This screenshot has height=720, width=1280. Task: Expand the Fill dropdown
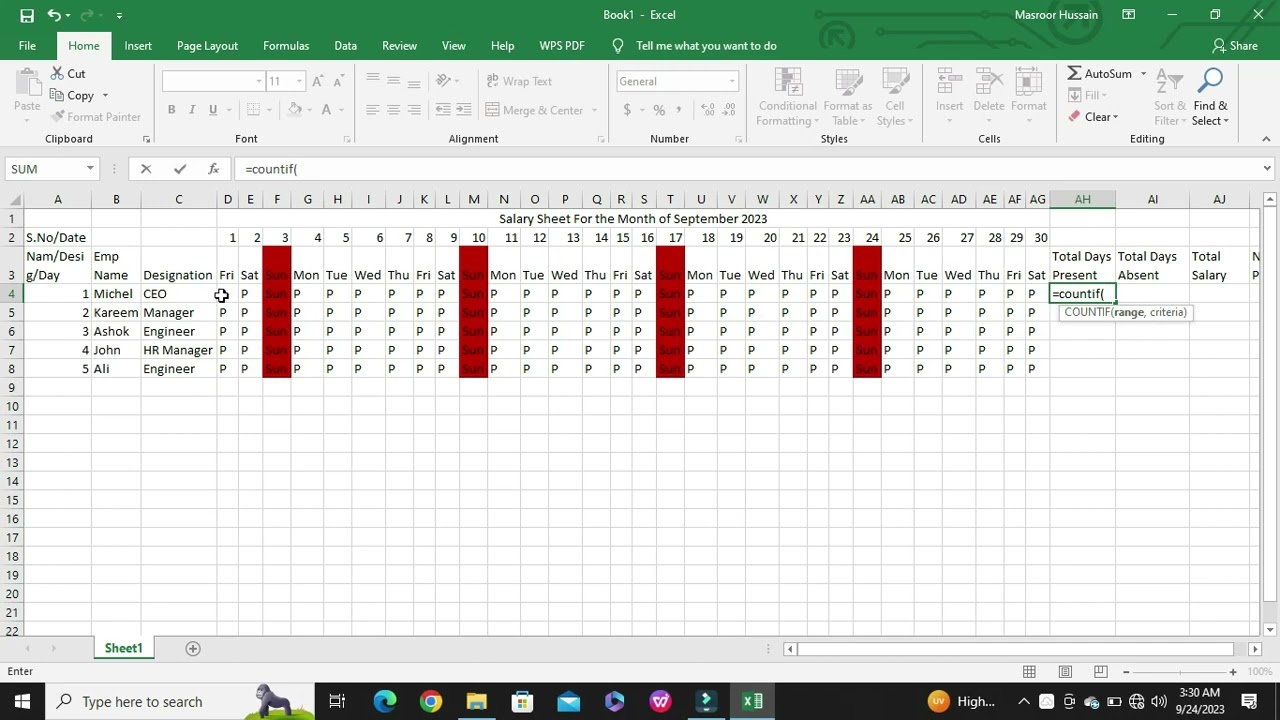pyautogui.click(x=1102, y=96)
